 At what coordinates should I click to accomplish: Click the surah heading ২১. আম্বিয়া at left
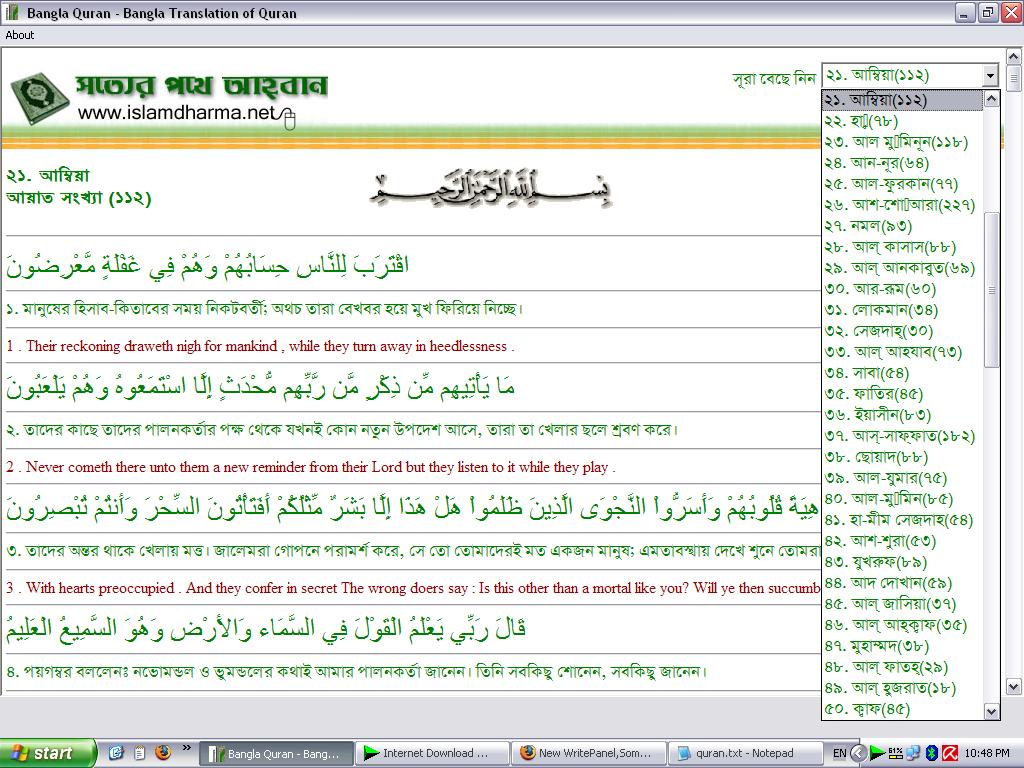[x=48, y=175]
